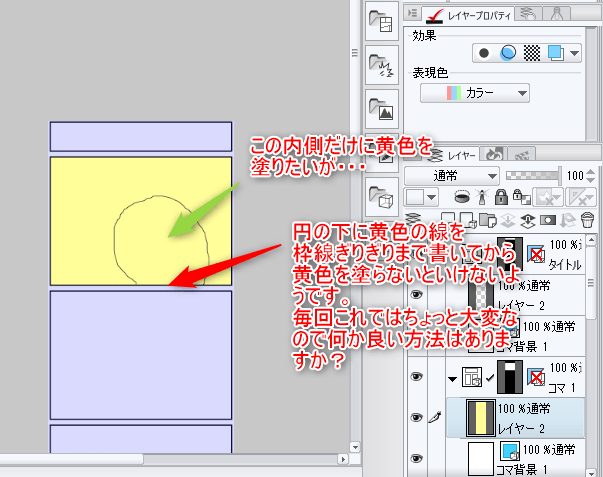
Task: Select the blue square layer color icon
Action: pos(555,53)
